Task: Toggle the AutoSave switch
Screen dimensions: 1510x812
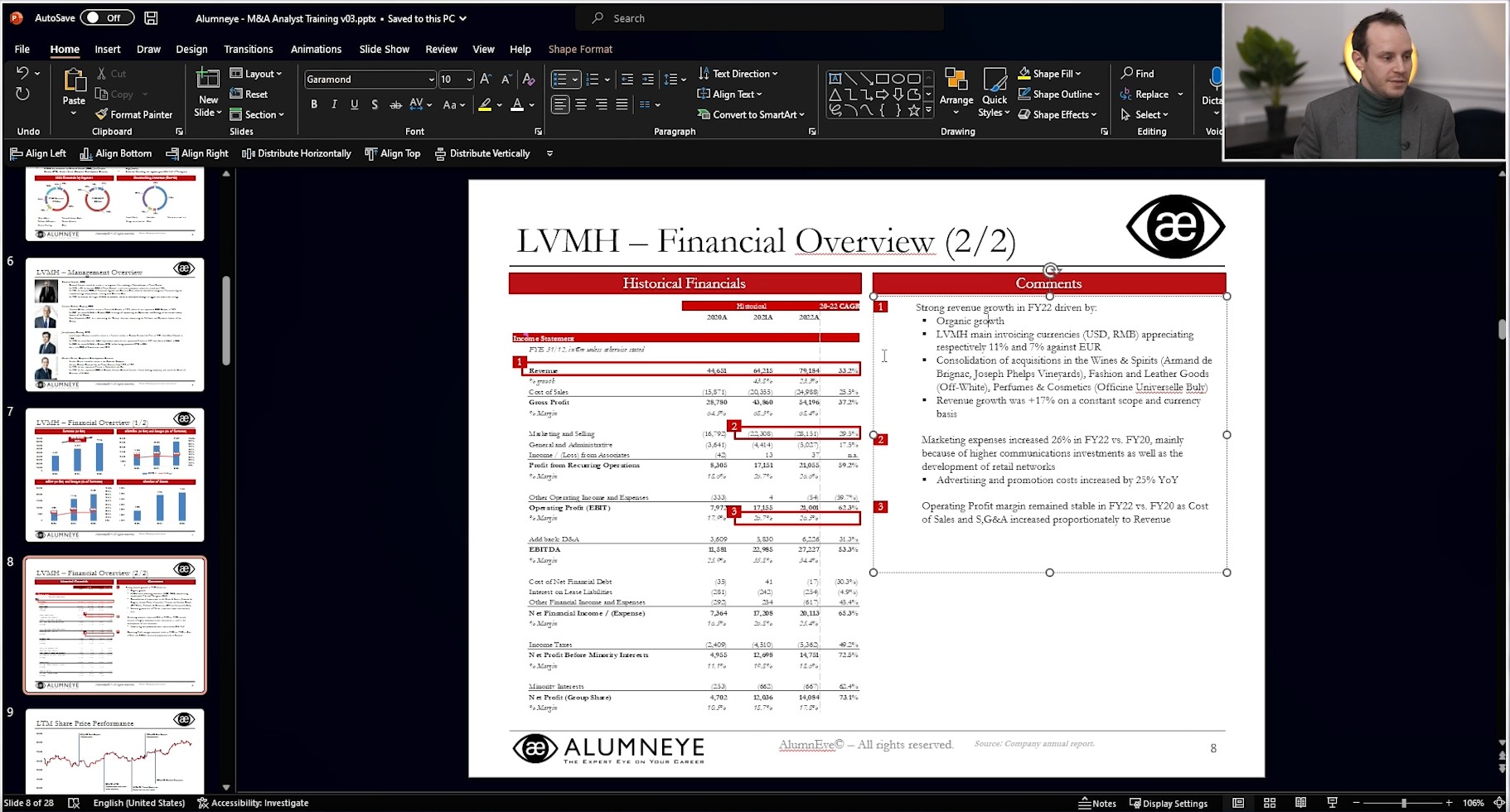Action: point(106,17)
